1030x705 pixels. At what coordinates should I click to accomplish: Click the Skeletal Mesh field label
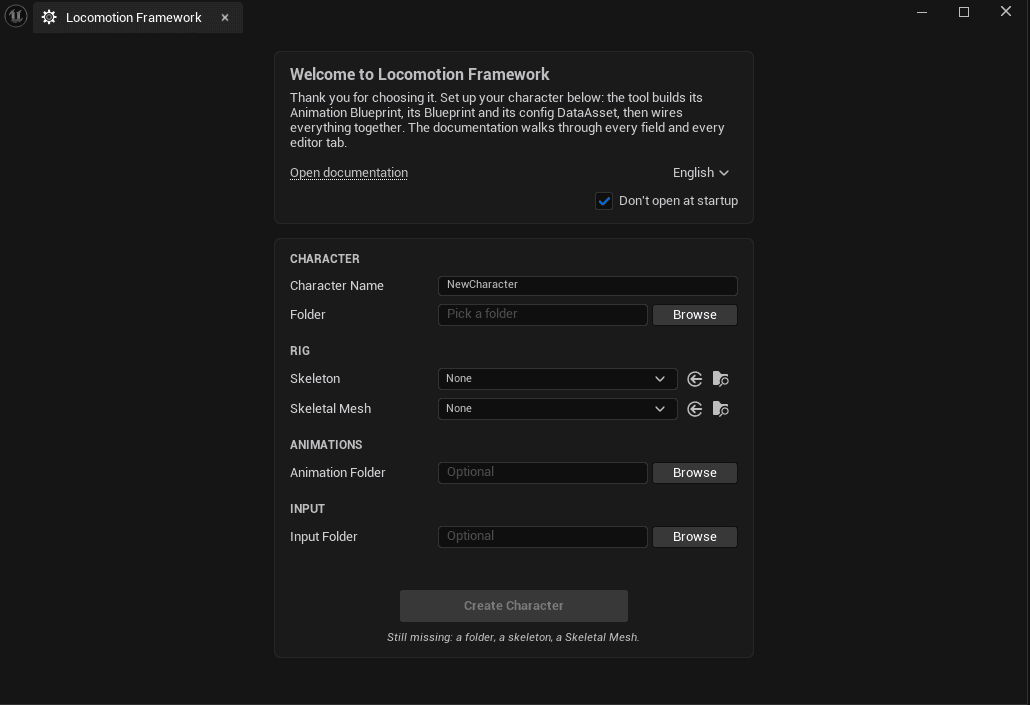(x=330, y=409)
